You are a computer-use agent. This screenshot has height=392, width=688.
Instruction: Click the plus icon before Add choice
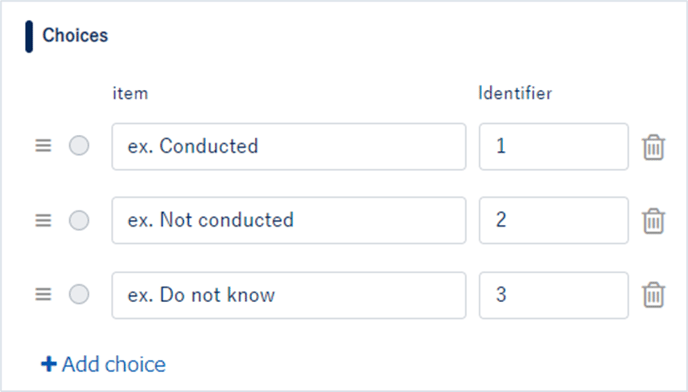click(49, 364)
